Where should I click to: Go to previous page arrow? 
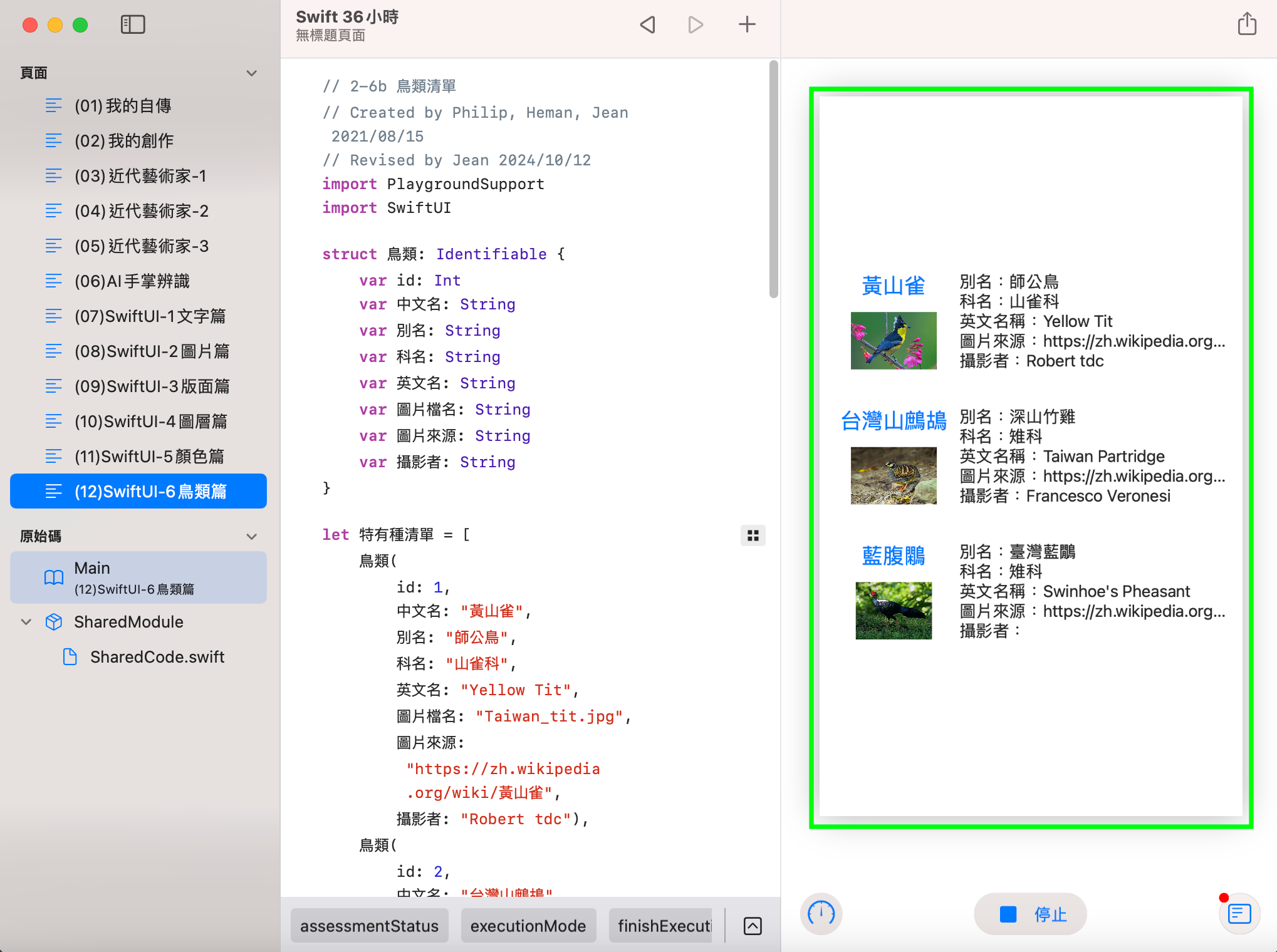tap(648, 25)
